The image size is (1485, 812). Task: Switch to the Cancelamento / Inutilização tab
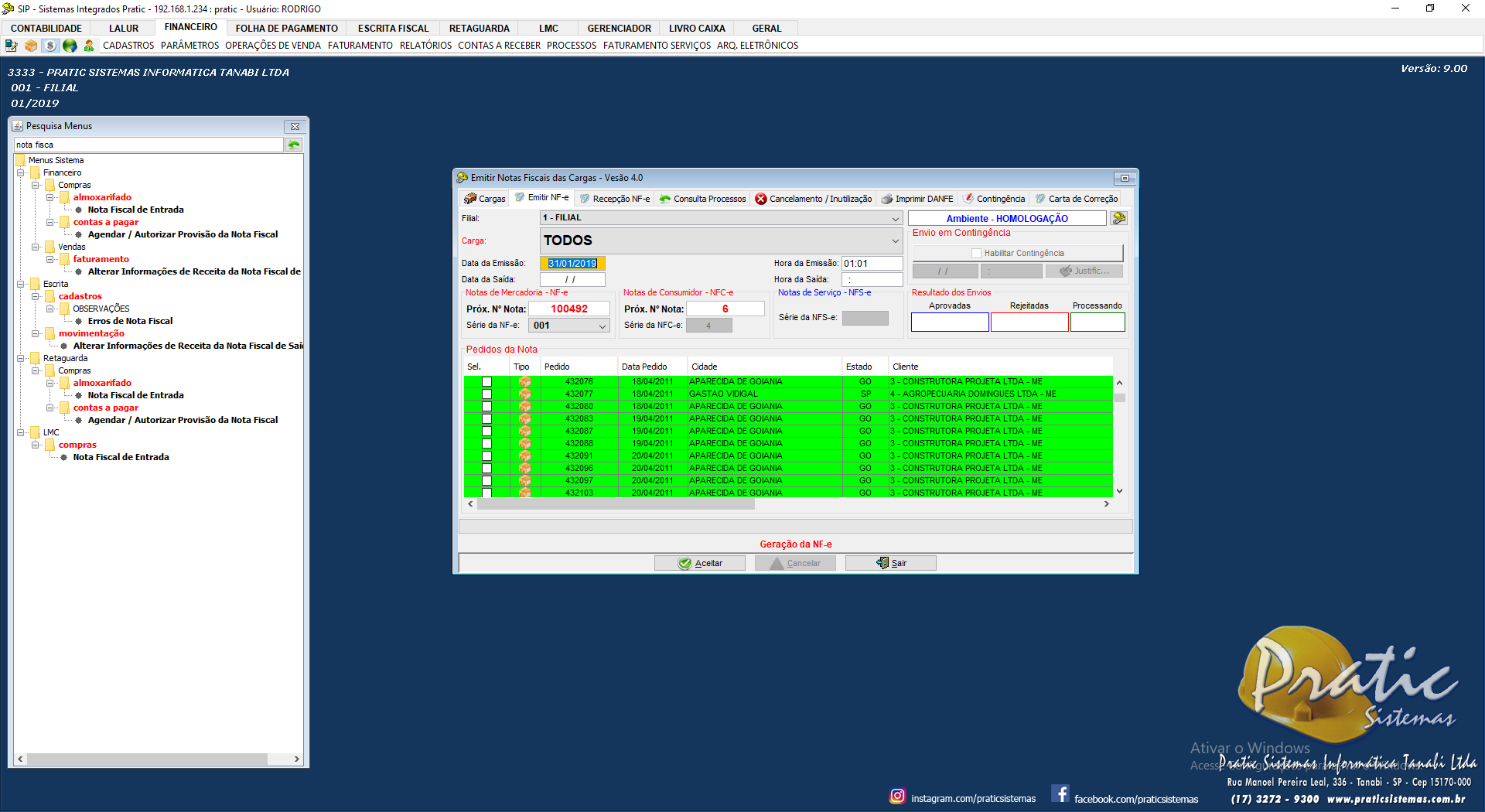813,199
